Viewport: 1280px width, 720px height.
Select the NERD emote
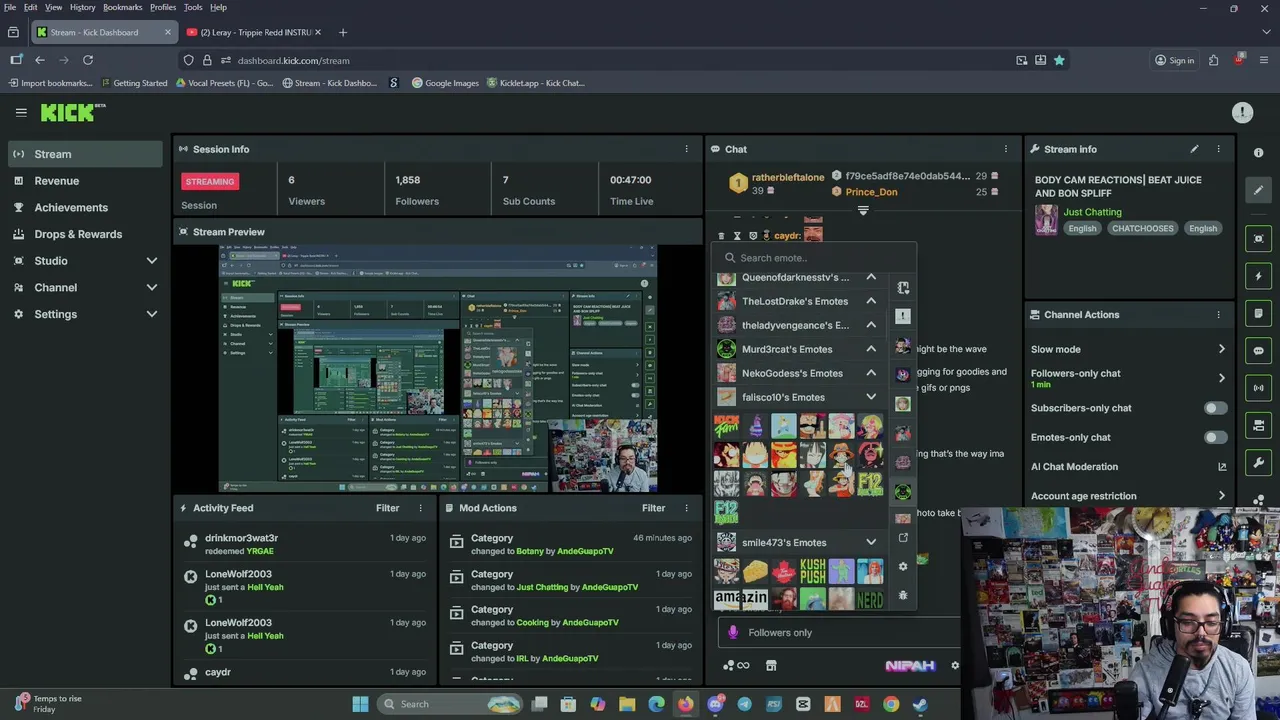tap(870, 599)
